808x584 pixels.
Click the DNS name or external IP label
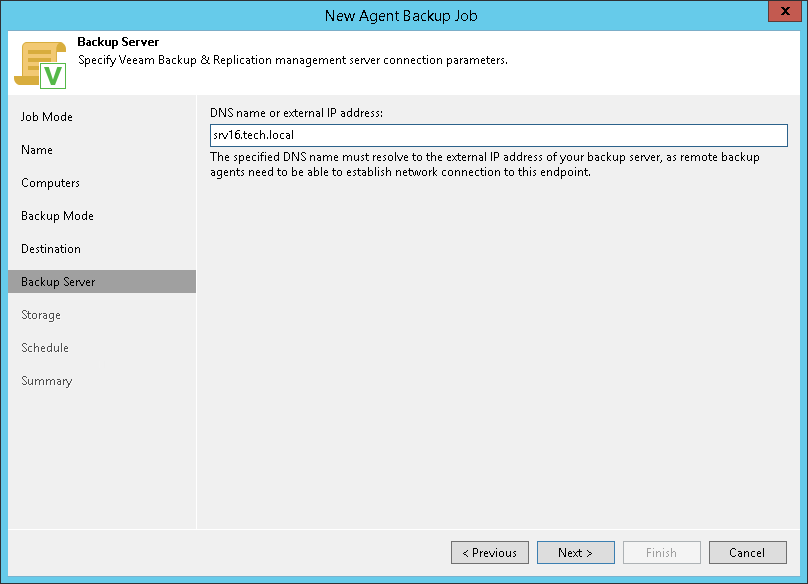click(x=297, y=112)
